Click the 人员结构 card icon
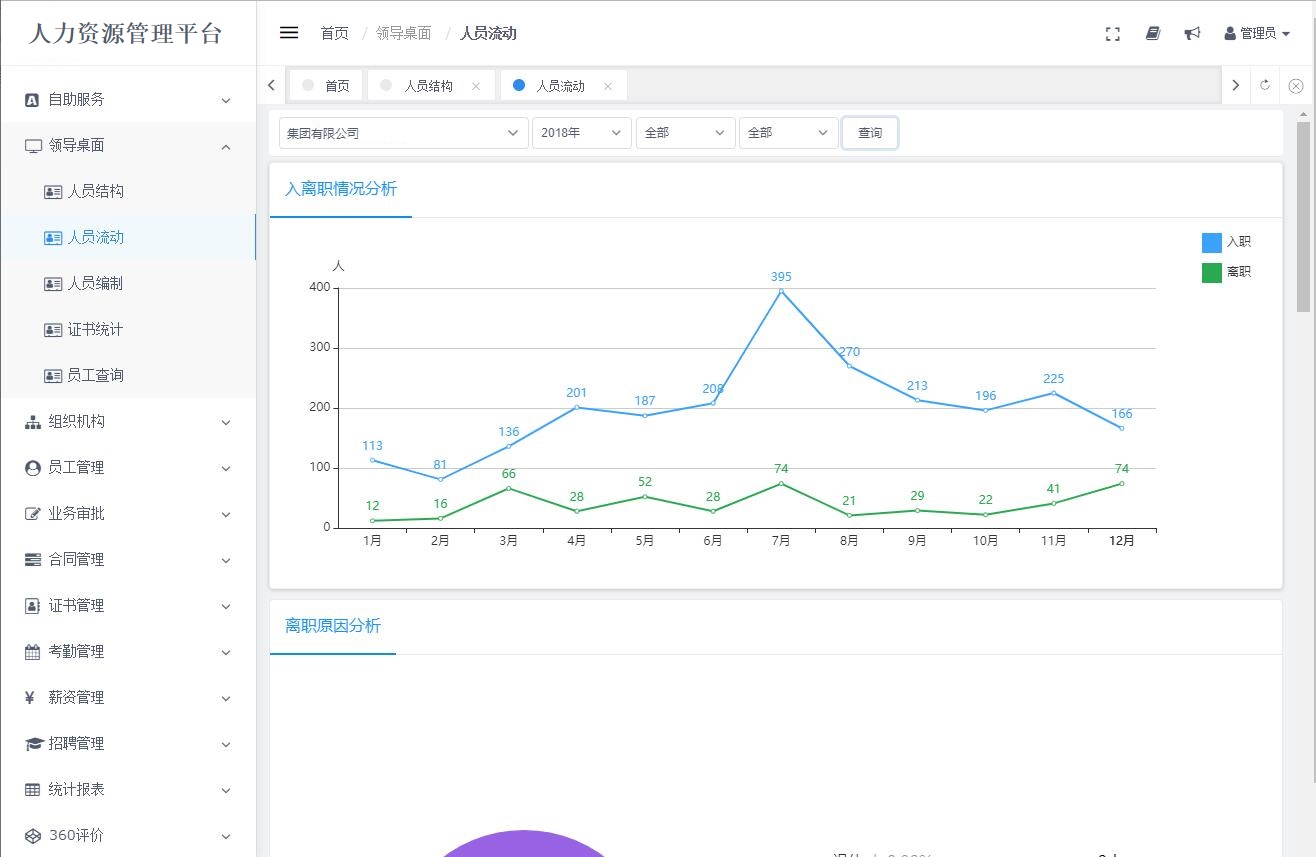 point(53,192)
